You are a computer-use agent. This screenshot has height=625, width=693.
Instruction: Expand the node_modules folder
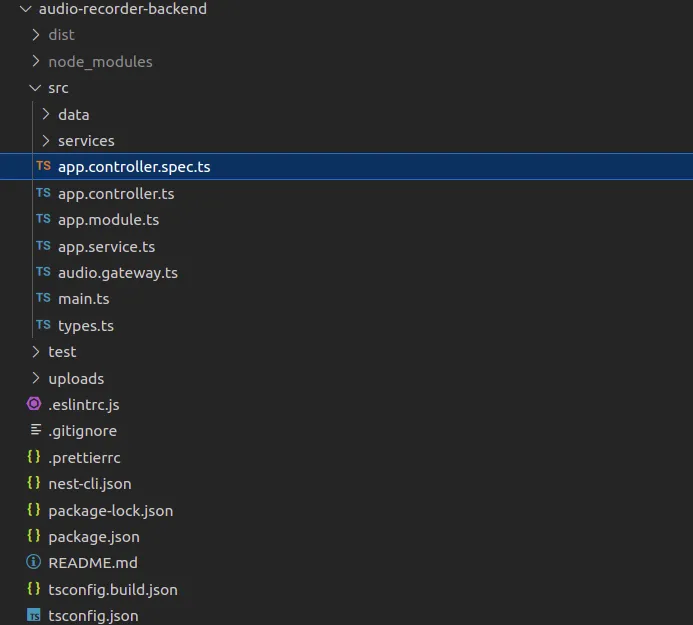tap(36, 61)
